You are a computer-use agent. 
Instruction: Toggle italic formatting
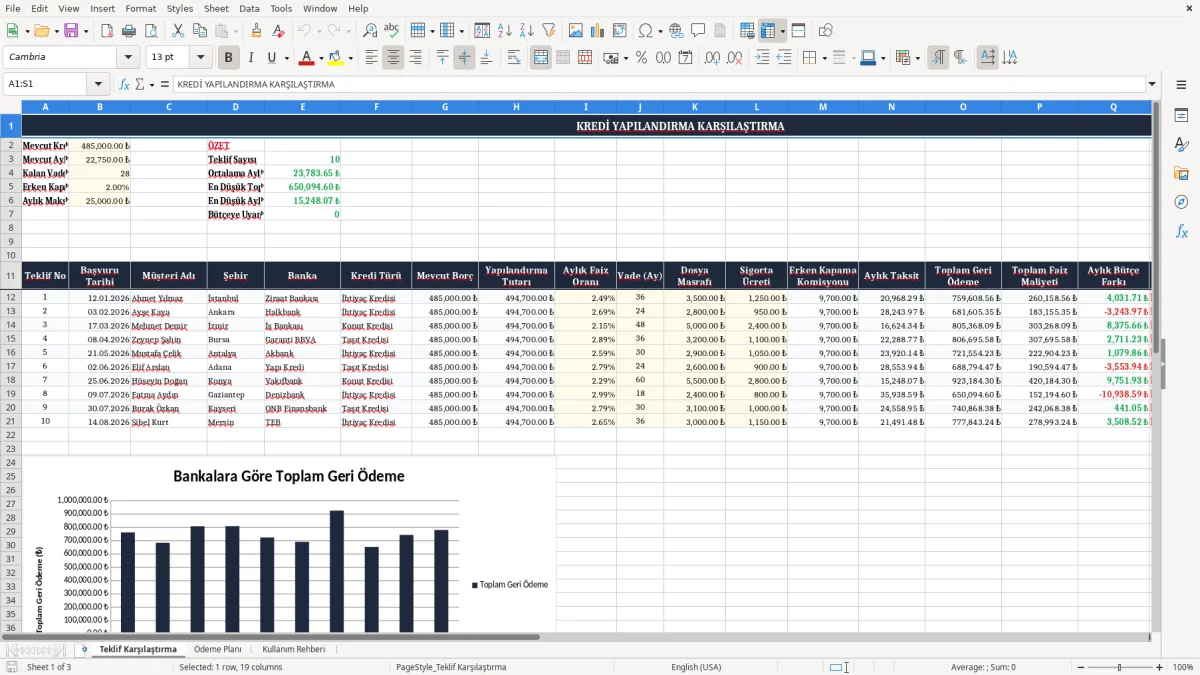point(251,58)
